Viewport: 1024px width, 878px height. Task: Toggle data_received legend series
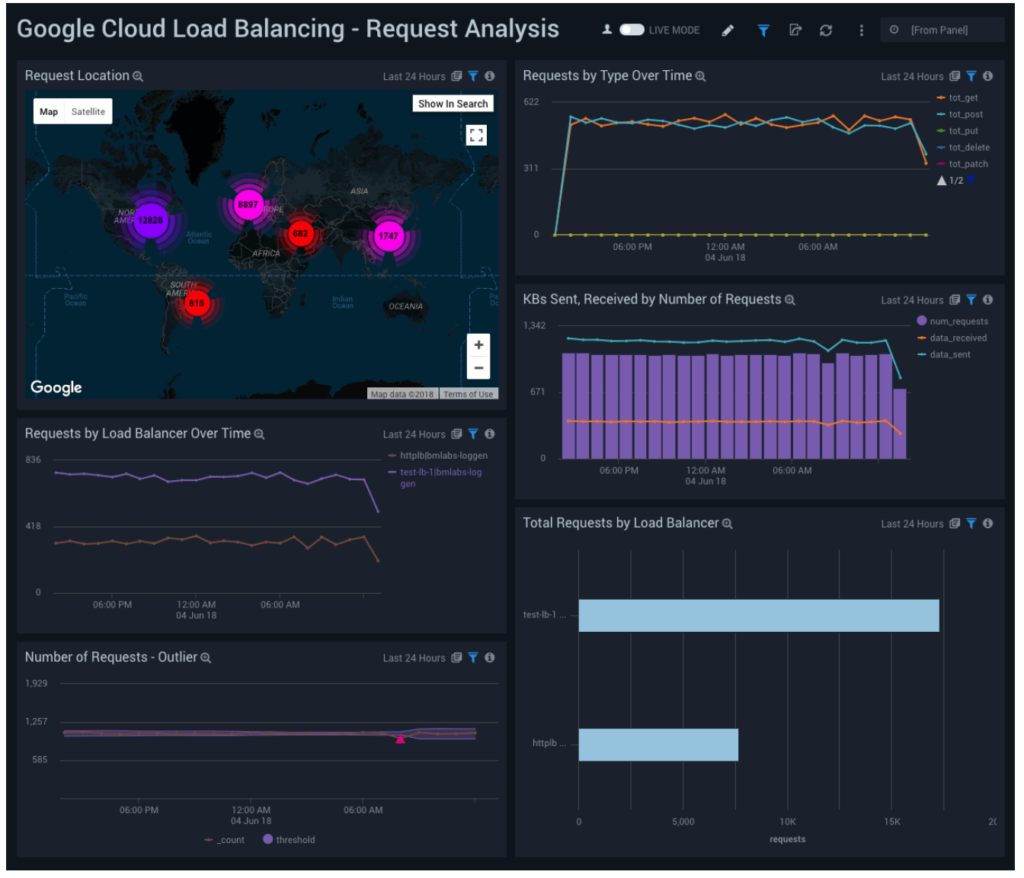point(952,338)
